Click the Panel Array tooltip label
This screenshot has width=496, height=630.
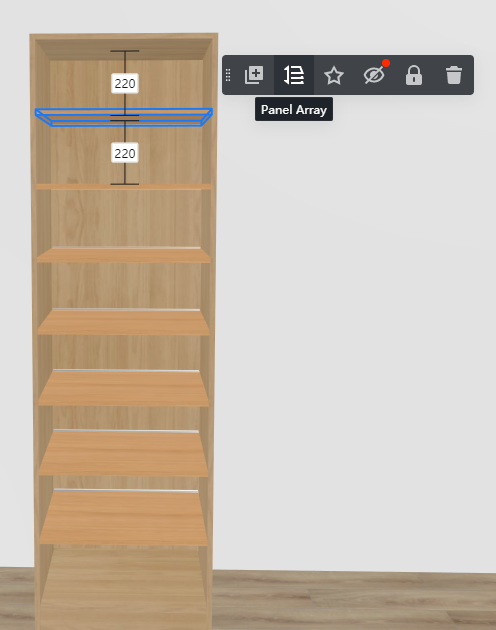pyautogui.click(x=294, y=109)
